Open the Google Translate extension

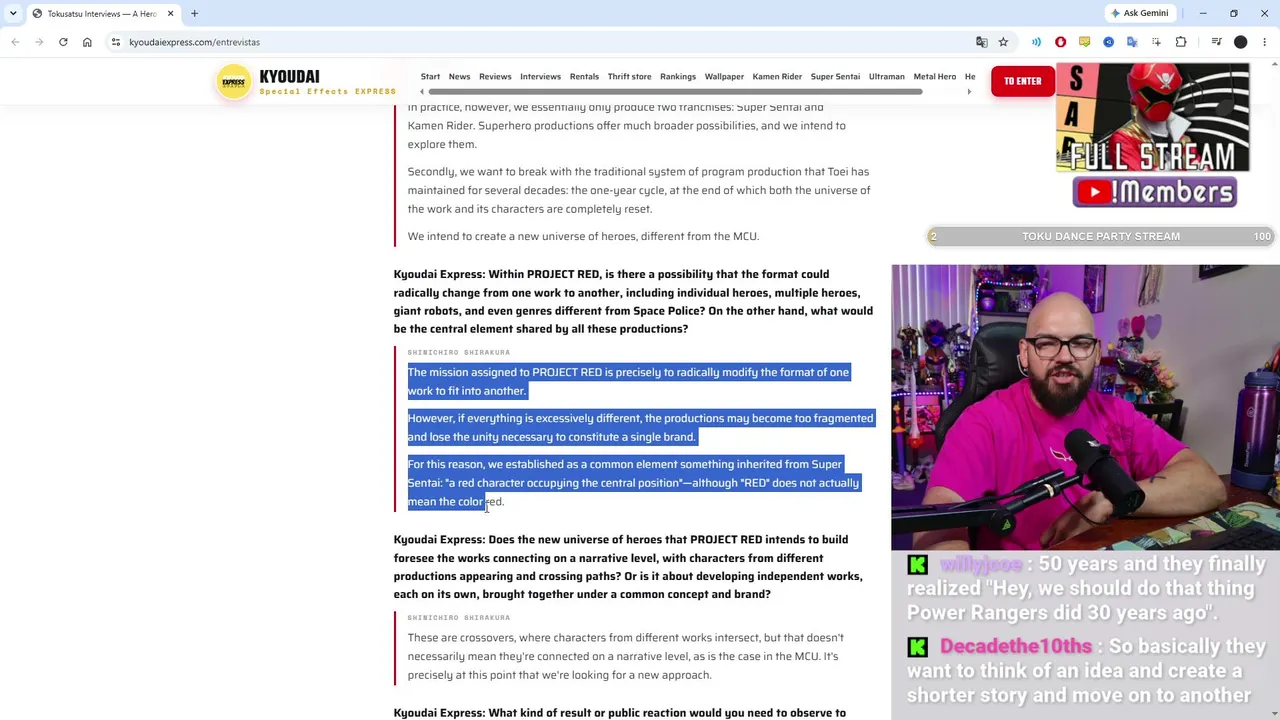click(1132, 42)
